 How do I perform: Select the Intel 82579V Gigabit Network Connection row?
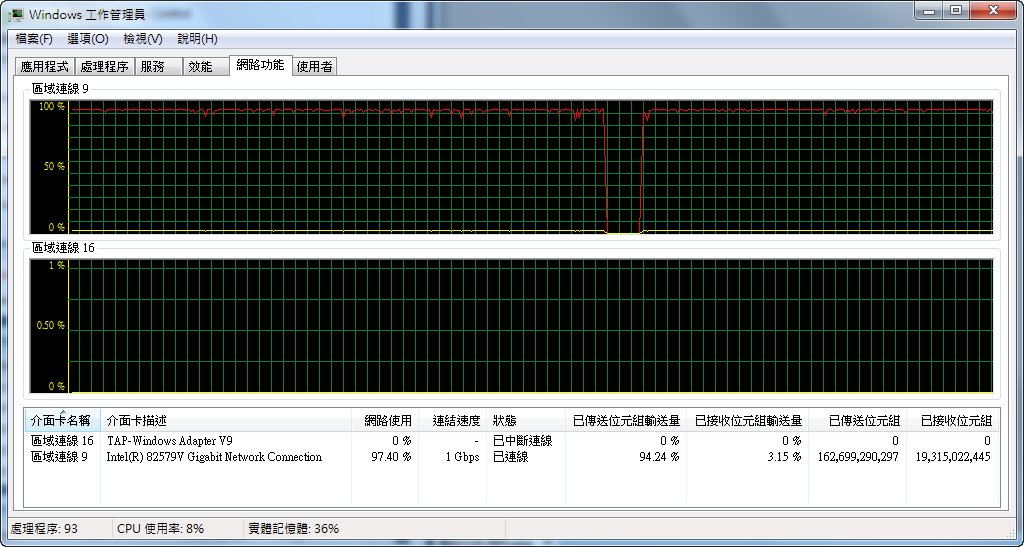tap(214, 457)
